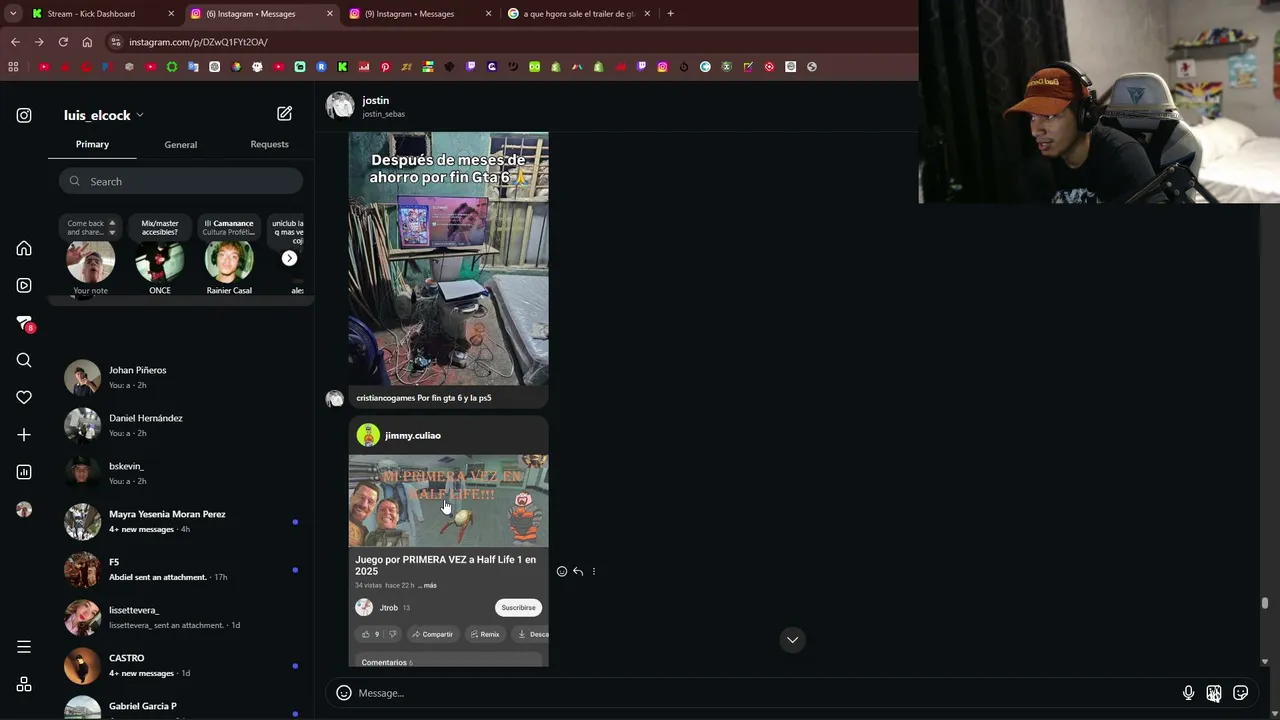This screenshot has height=720, width=1280.
Task: Go to Instagram Home feed icon
Action: (24, 248)
